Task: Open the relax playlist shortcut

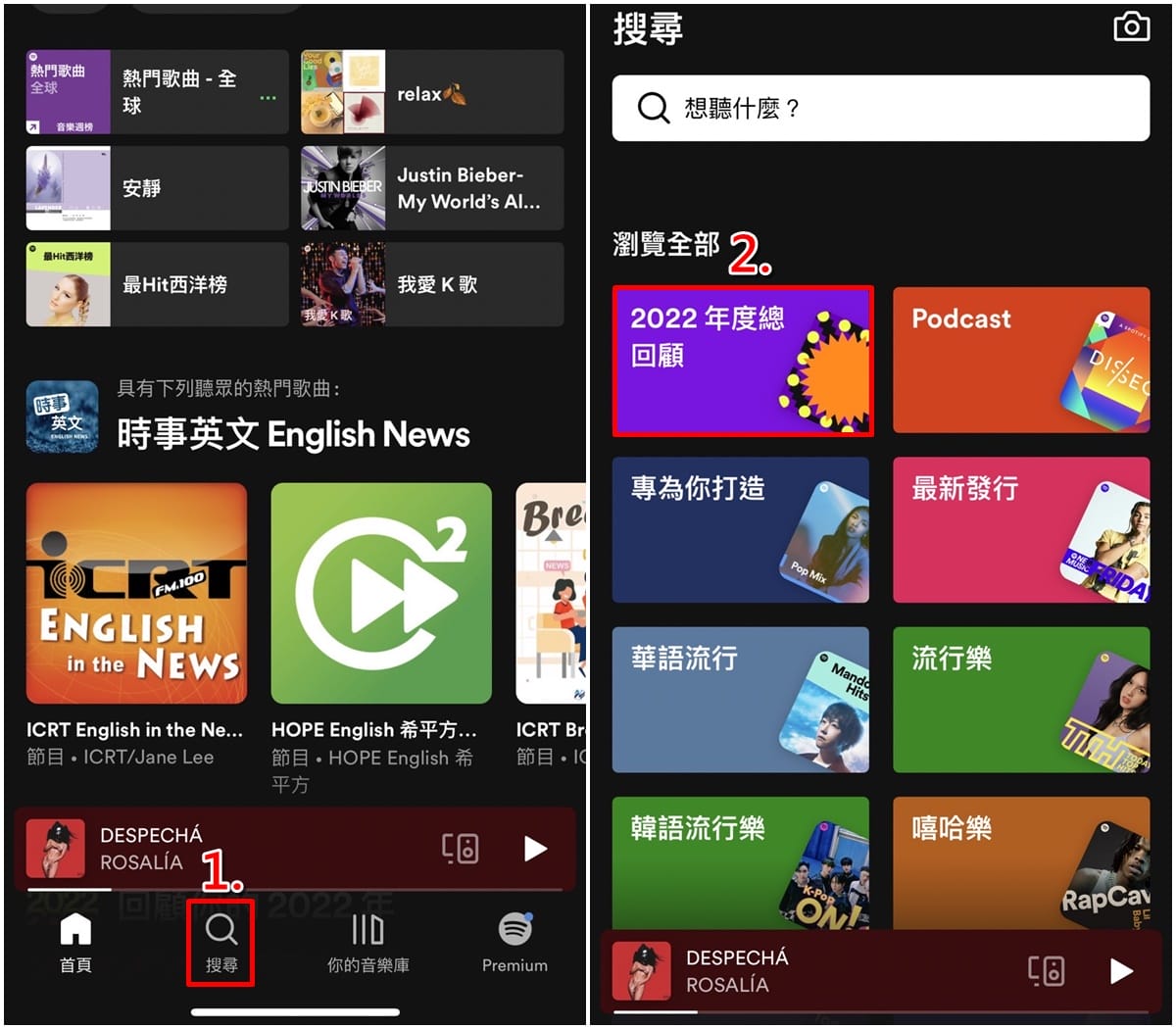Action: (x=432, y=92)
